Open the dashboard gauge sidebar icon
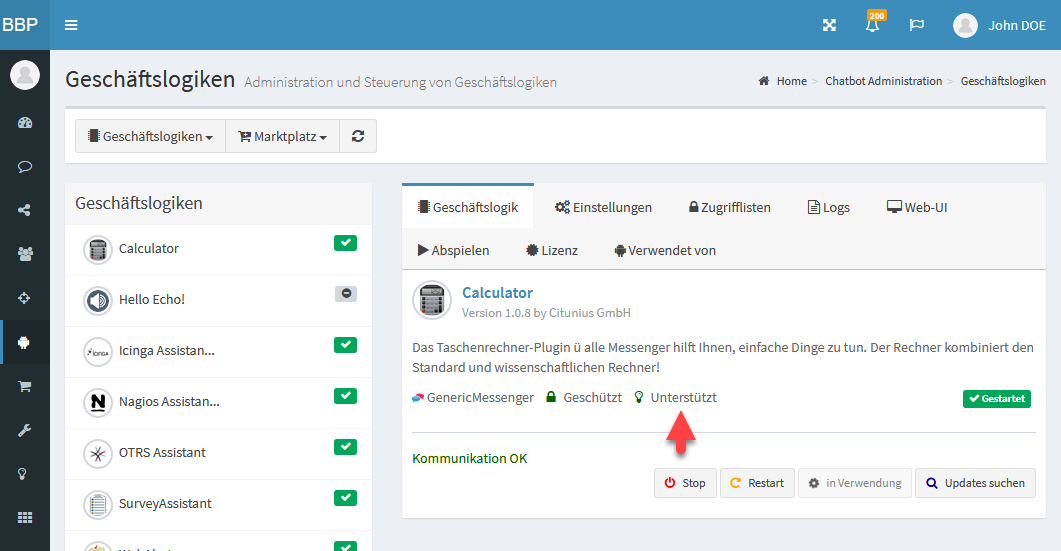Viewport: 1061px width, 551px height. click(25, 123)
